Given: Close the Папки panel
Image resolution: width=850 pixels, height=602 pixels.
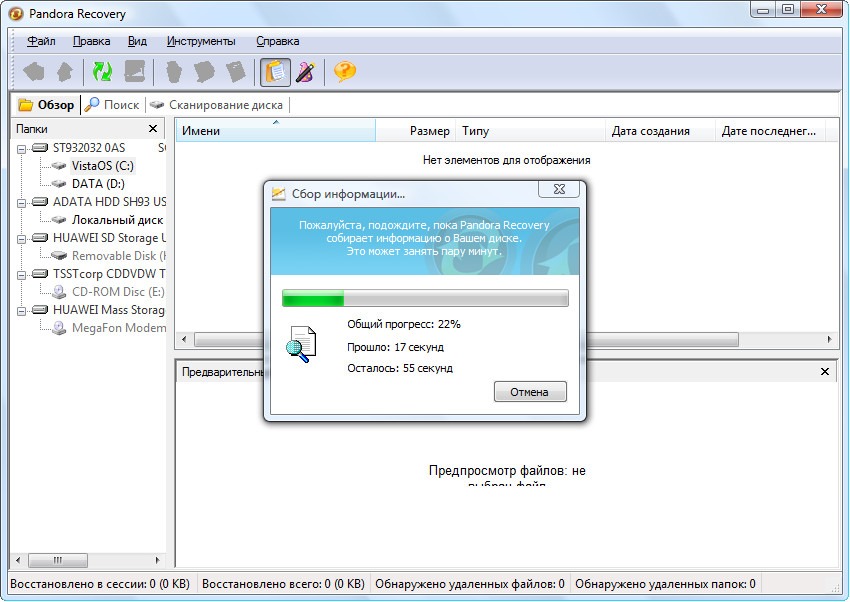Looking at the screenshot, I should click(x=153, y=128).
